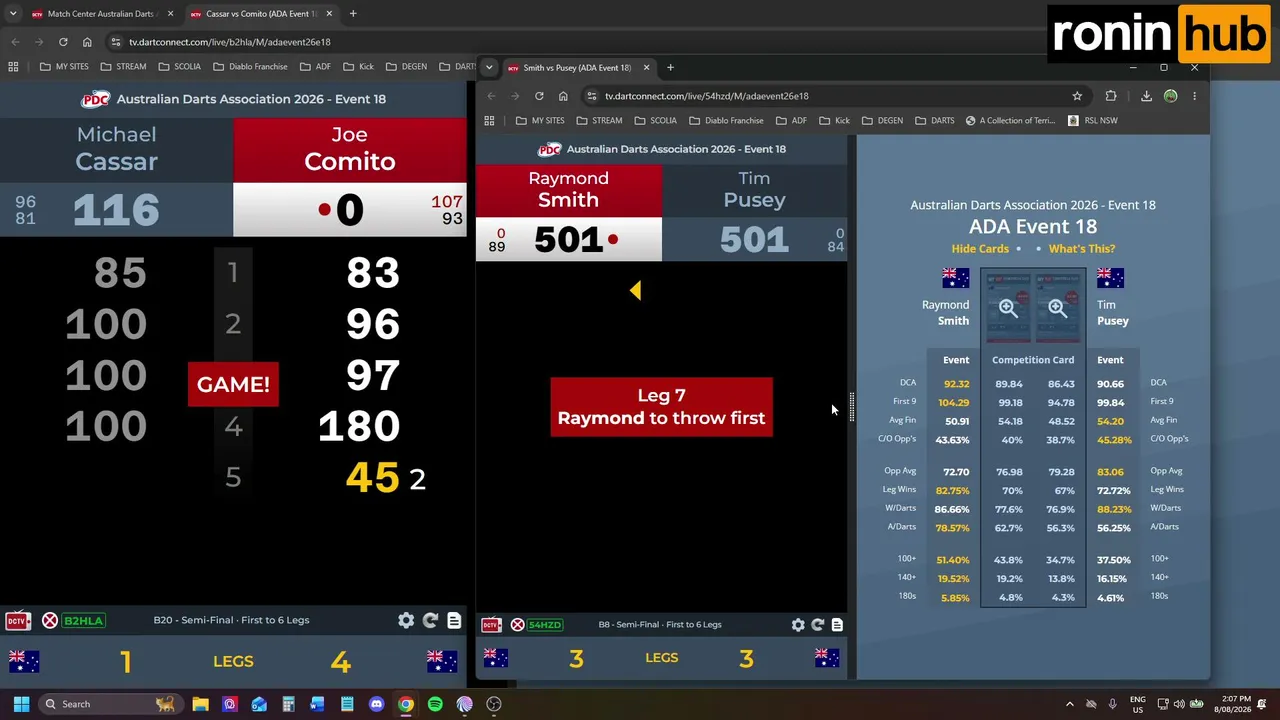Click Hide Cards link
This screenshot has width=1280, height=720.
pos(980,249)
